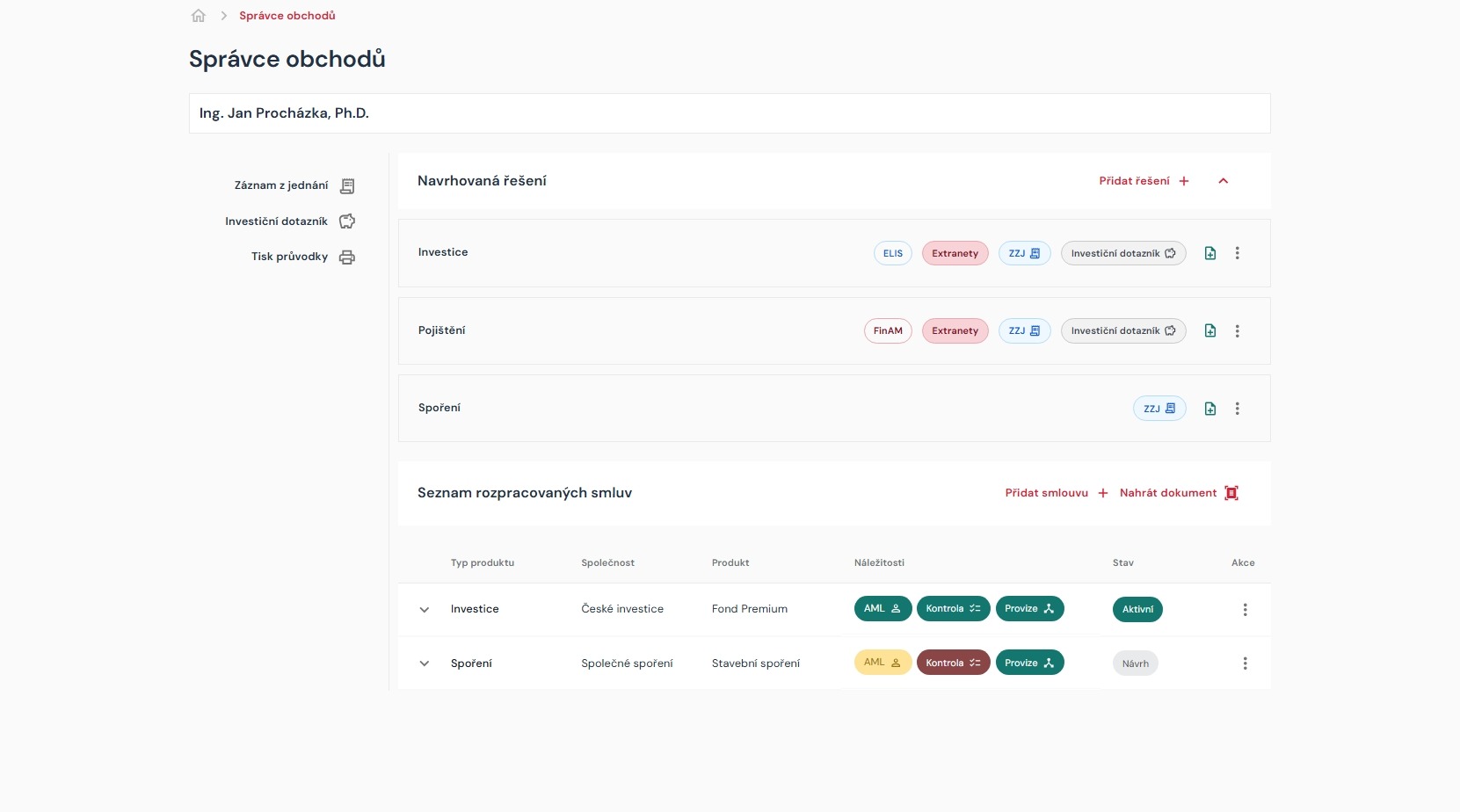Expand the Spoření contract row

[425, 663]
